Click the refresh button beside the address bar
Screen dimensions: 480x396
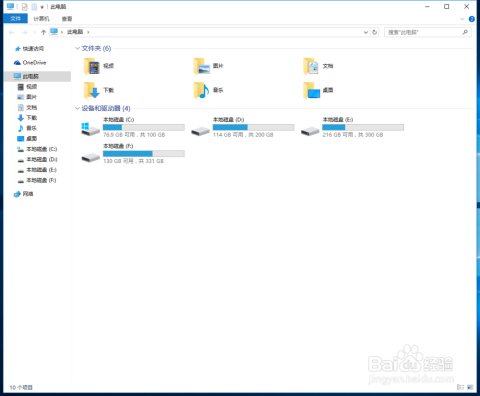375,32
